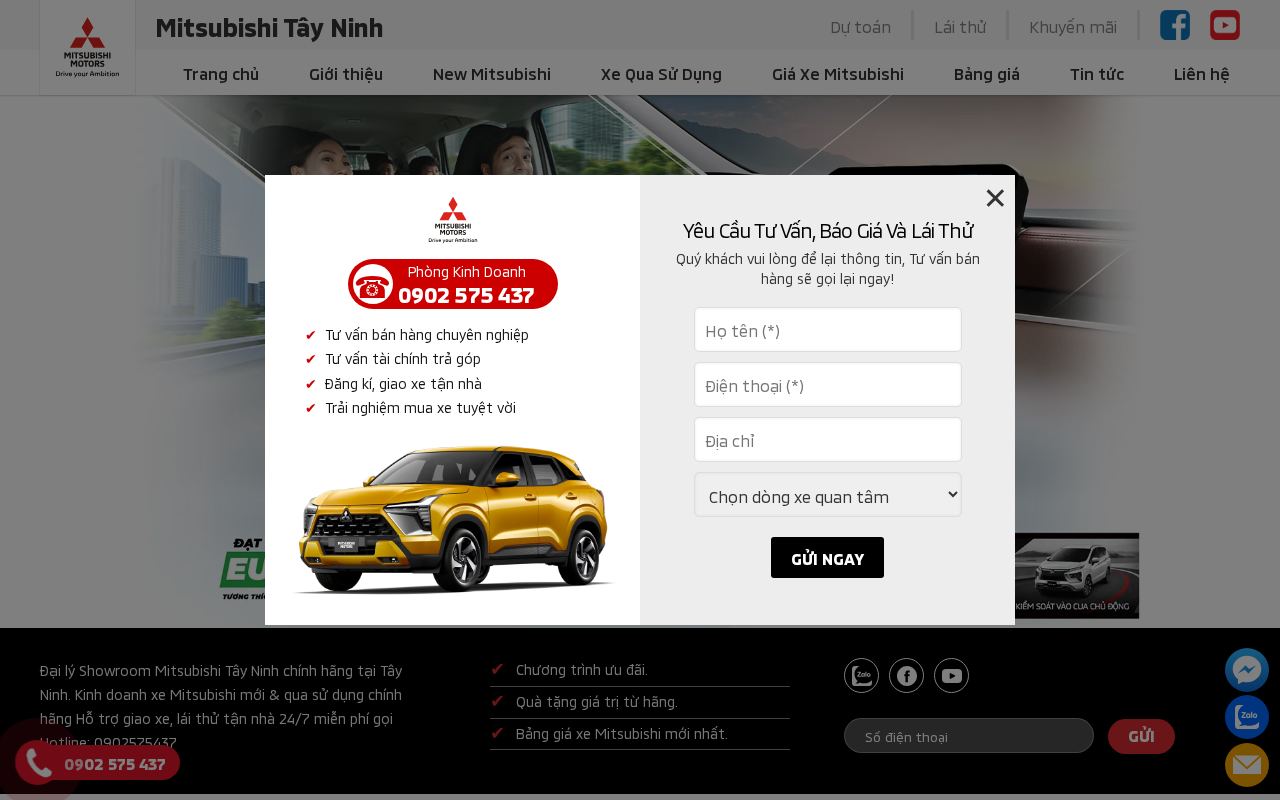The width and height of the screenshot is (1280, 800).
Task: Click 'Tư vấn bán hàng chuyên nghiệp' text
Action: 427,335
